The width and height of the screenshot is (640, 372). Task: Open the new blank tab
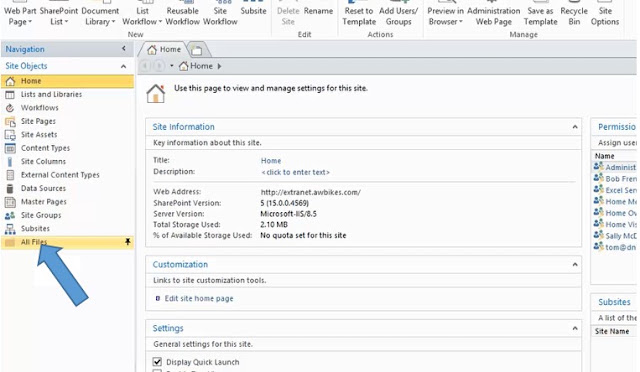click(197, 50)
